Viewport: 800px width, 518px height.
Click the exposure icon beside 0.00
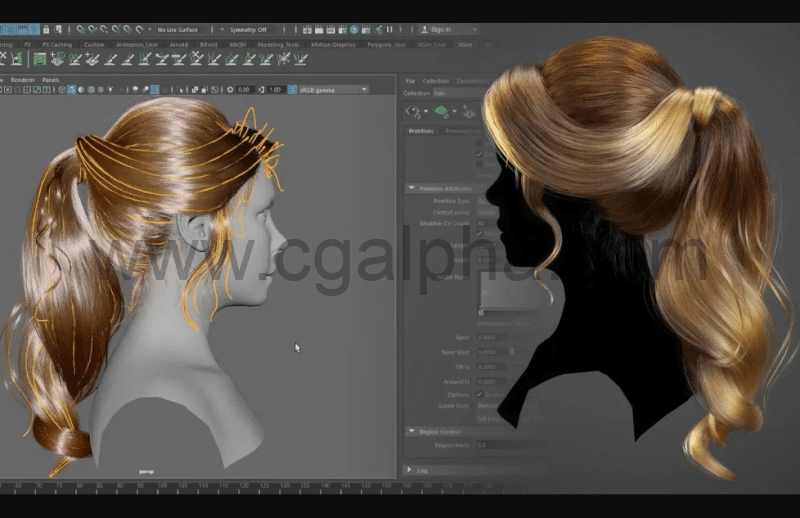(231, 90)
